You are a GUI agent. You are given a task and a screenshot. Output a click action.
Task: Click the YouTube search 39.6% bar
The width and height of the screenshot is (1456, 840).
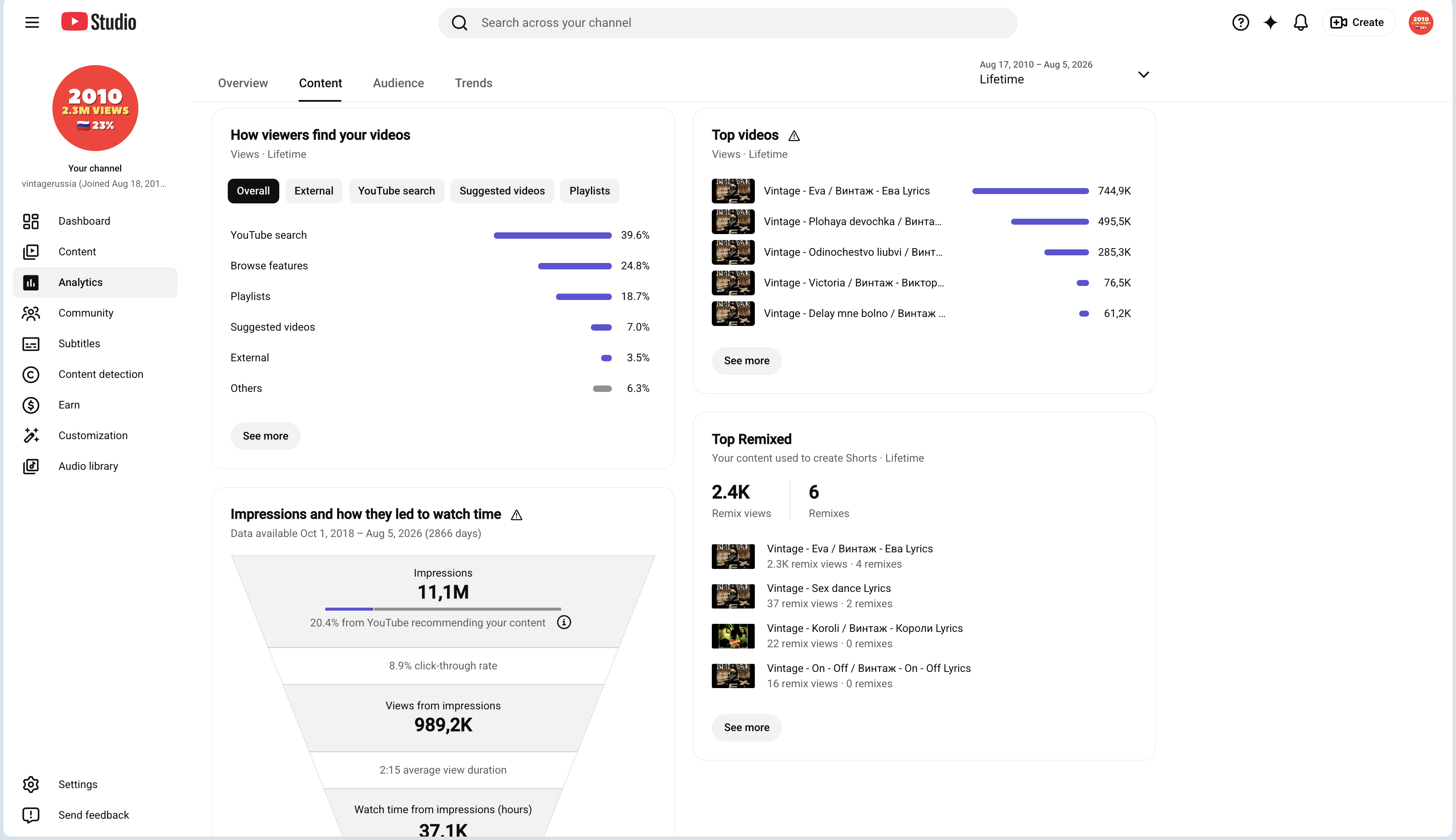[x=552, y=235]
